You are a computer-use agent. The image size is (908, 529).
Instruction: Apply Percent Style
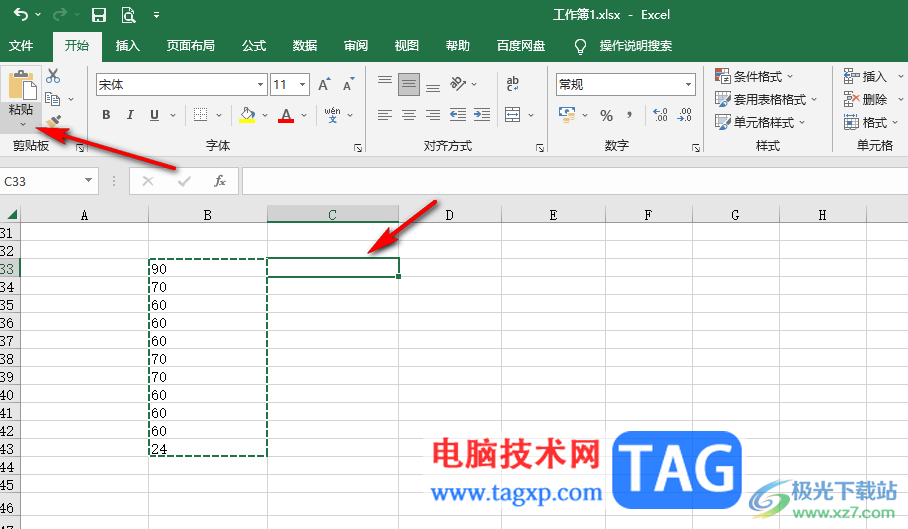[606, 115]
